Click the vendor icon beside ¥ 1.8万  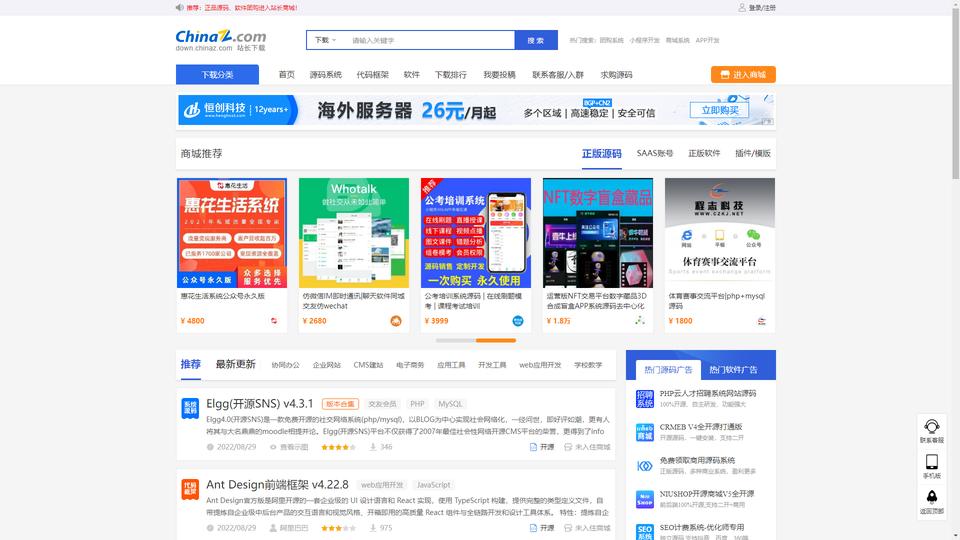point(640,320)
